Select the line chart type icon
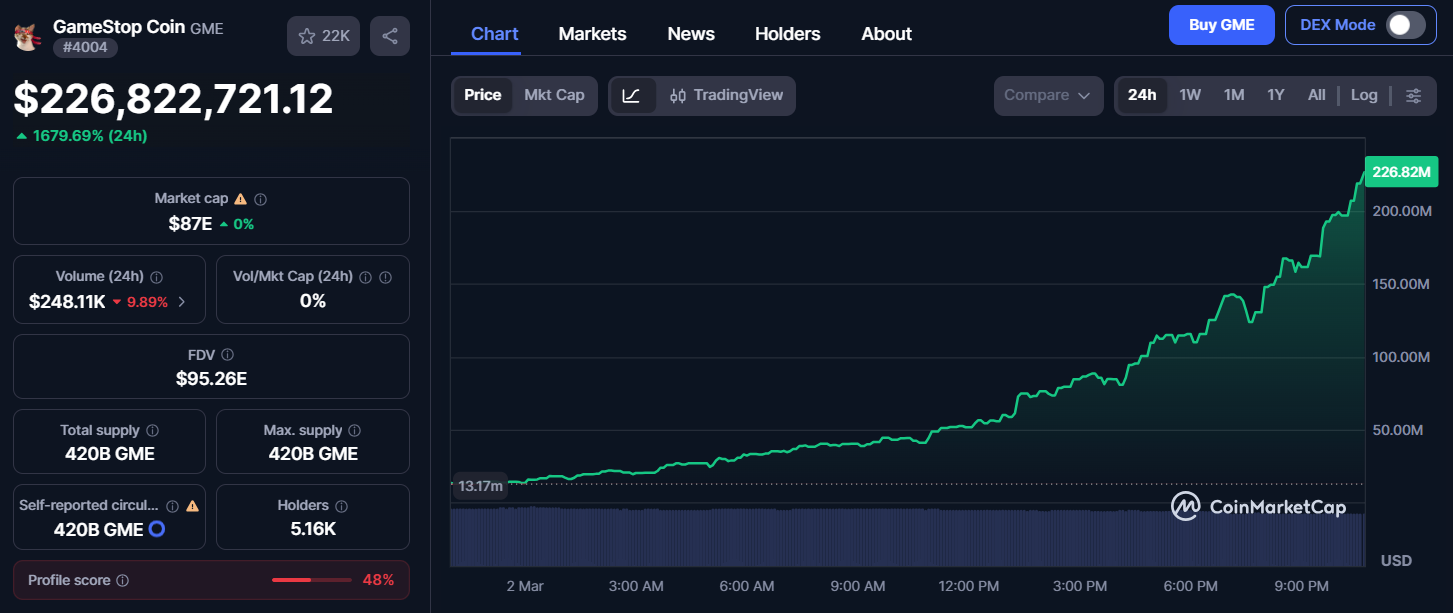The width and height of the screenshot is (1453, 613). 632,96
